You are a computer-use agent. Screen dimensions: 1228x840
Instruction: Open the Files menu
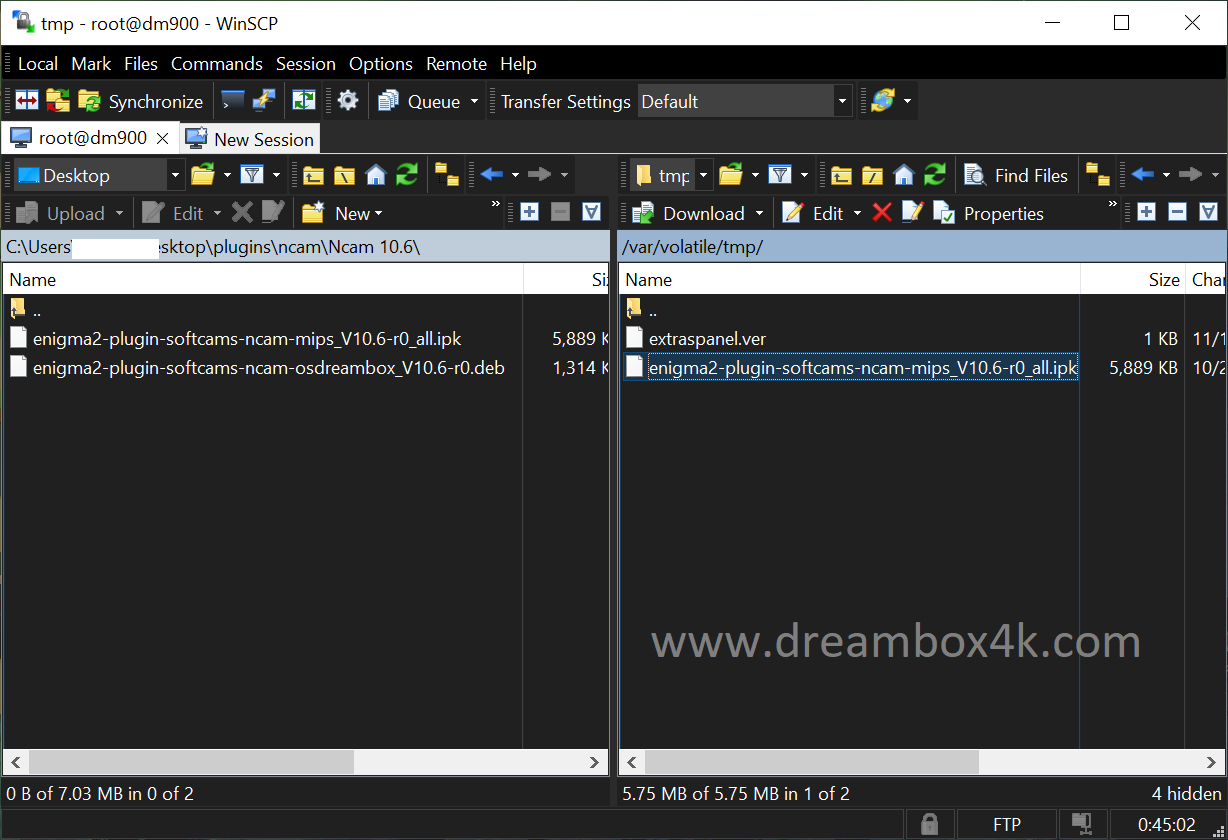point(141,63)
